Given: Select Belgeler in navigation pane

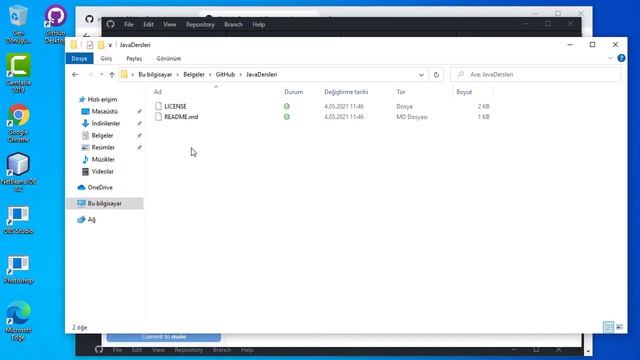Looking at the screenshot, I should 102,135.
